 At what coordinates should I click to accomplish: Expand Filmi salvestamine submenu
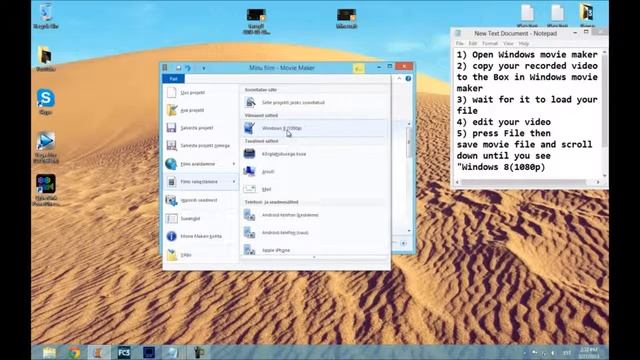[x=200, y=182]
